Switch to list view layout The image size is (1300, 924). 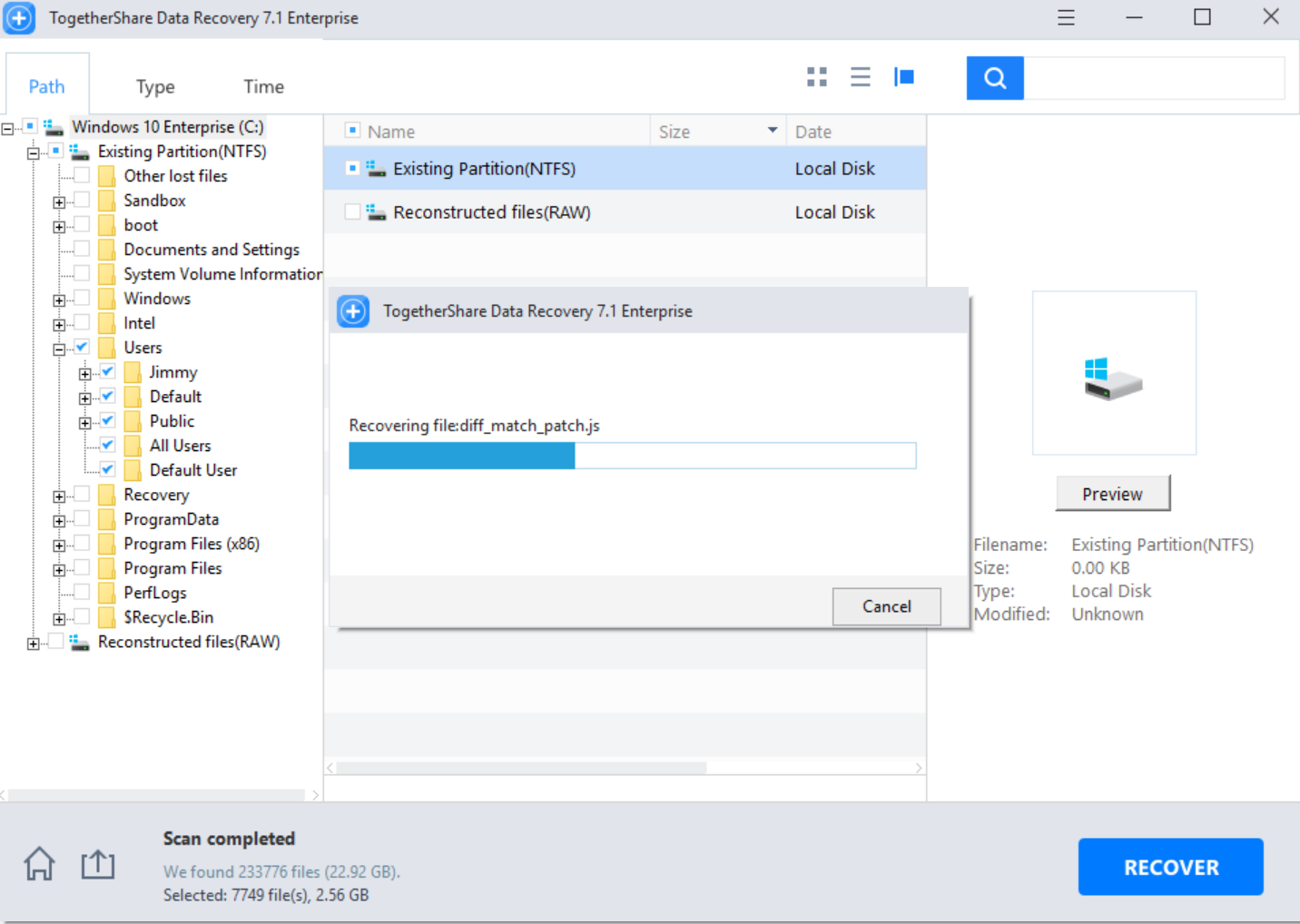pos(861,77)
